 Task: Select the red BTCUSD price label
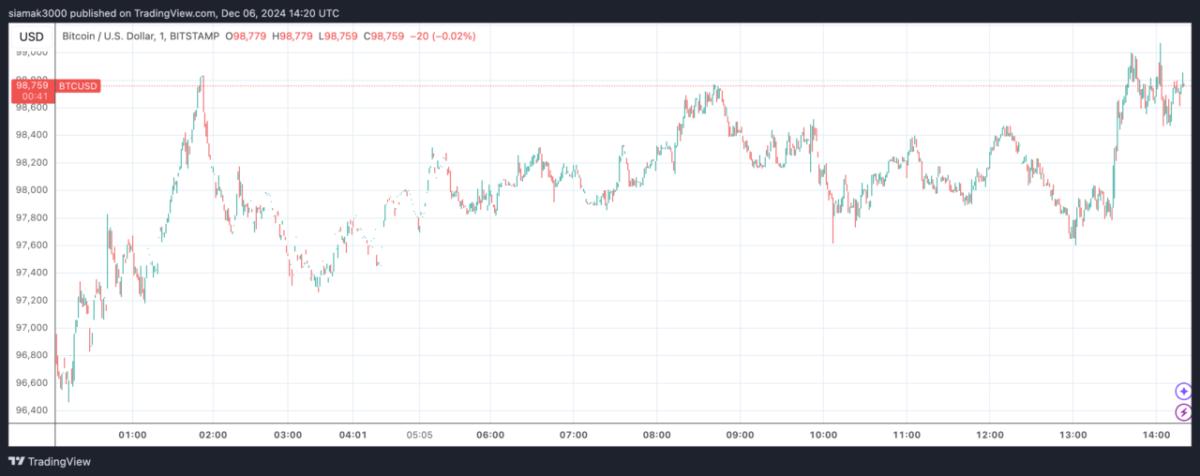click(79, 86)
